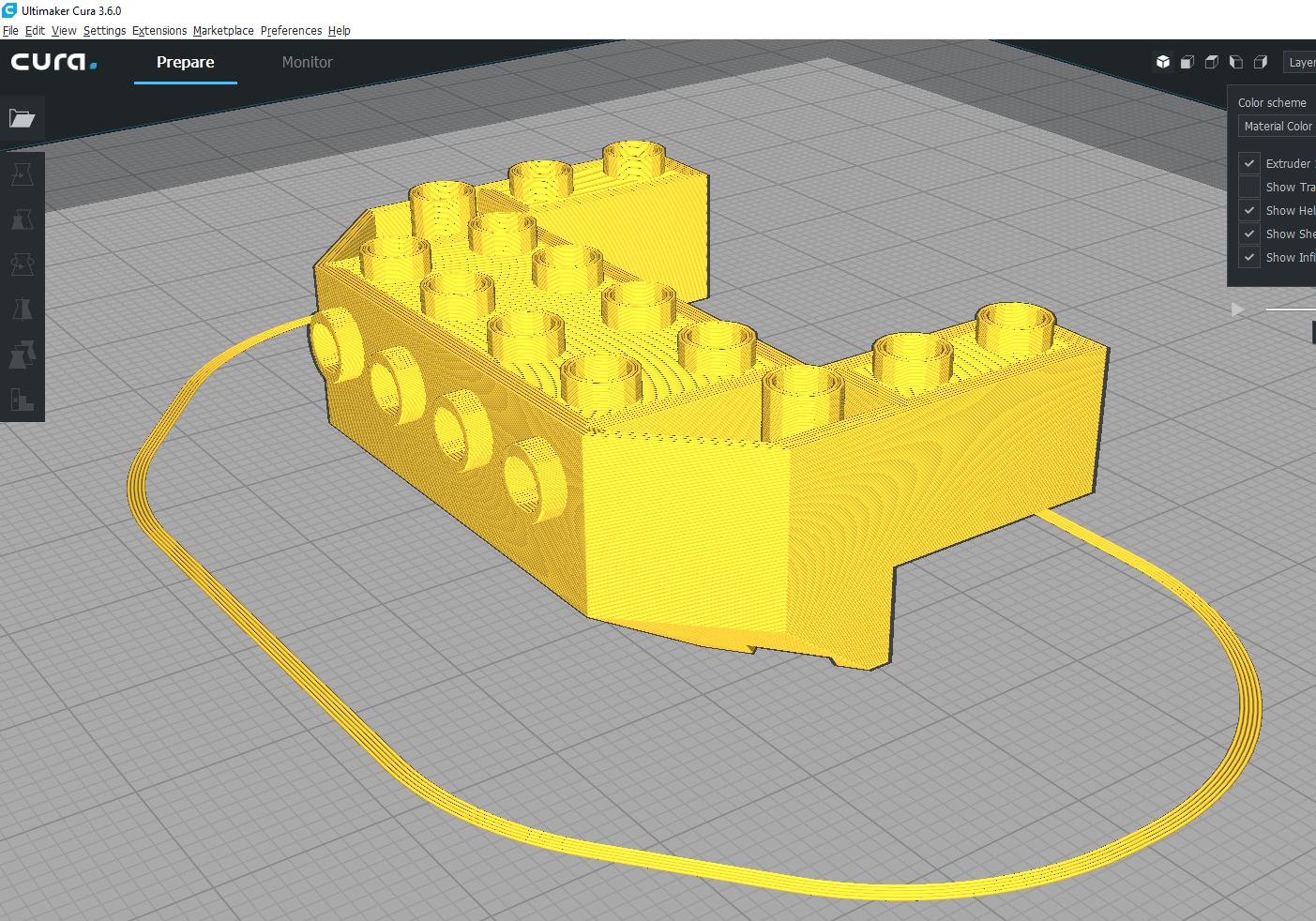The height and width of the screenshot is (921, 1316).
Task: Disable the Show Helpers checkbox
Action: point(1249,210)
